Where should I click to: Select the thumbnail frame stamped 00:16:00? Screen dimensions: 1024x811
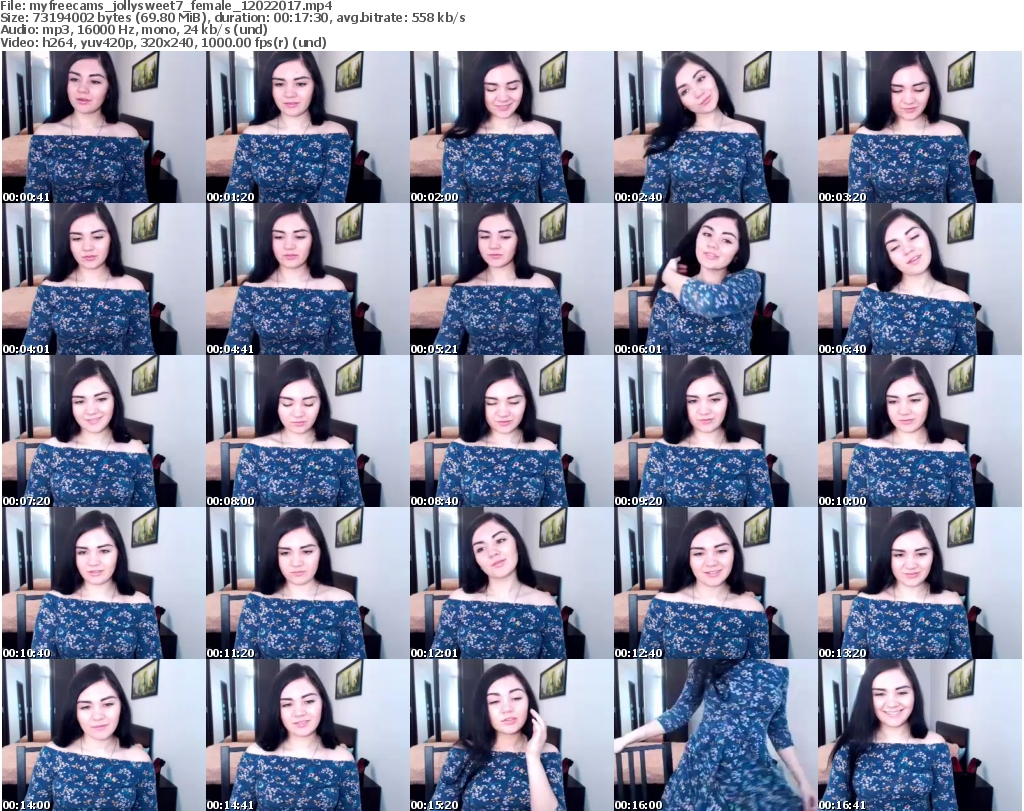715,735
